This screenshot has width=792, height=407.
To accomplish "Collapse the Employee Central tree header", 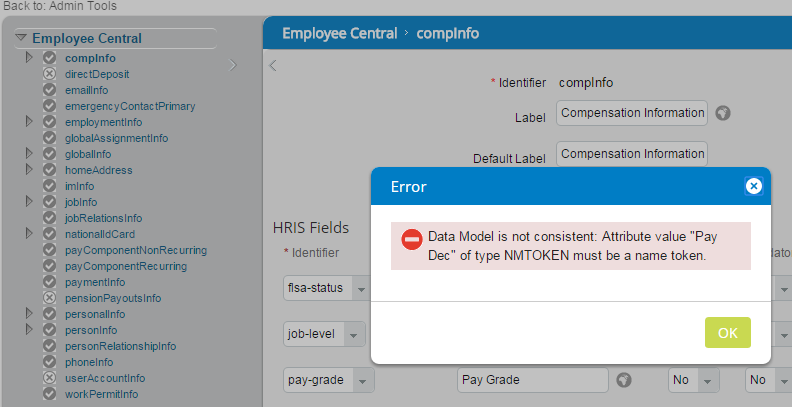I will 21,38.
